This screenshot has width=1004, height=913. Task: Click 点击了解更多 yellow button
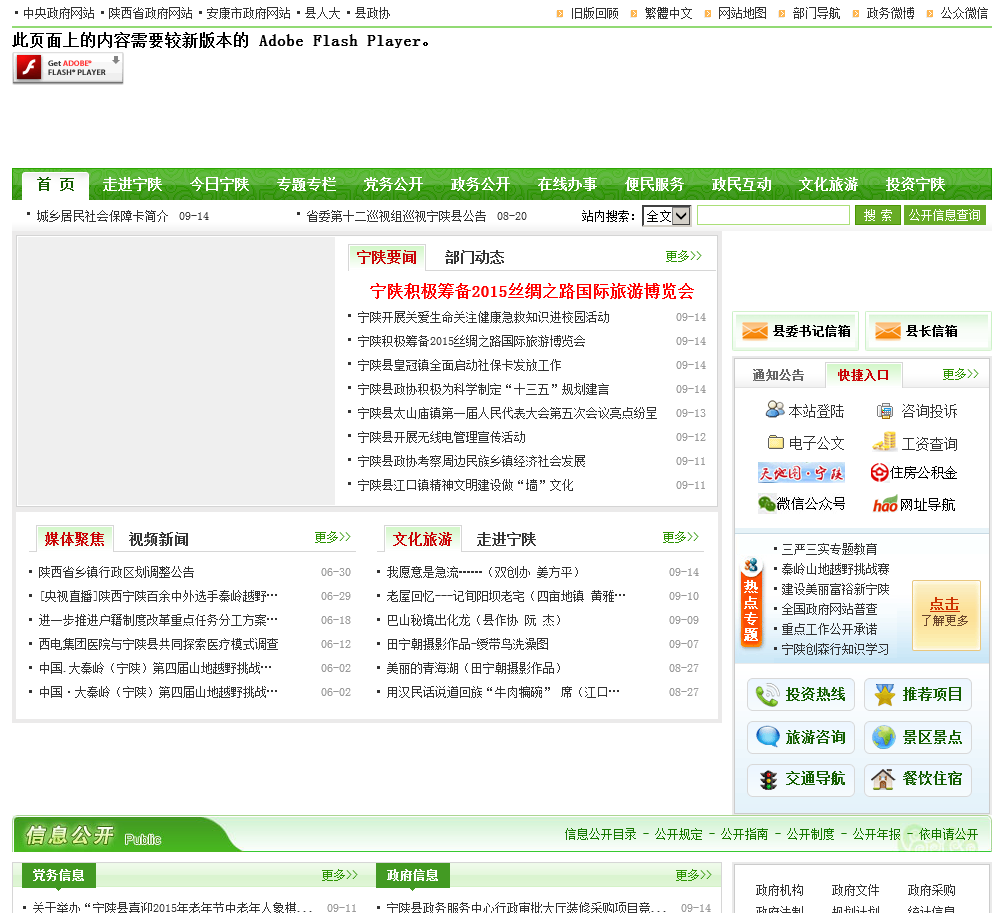coord(946,615)
